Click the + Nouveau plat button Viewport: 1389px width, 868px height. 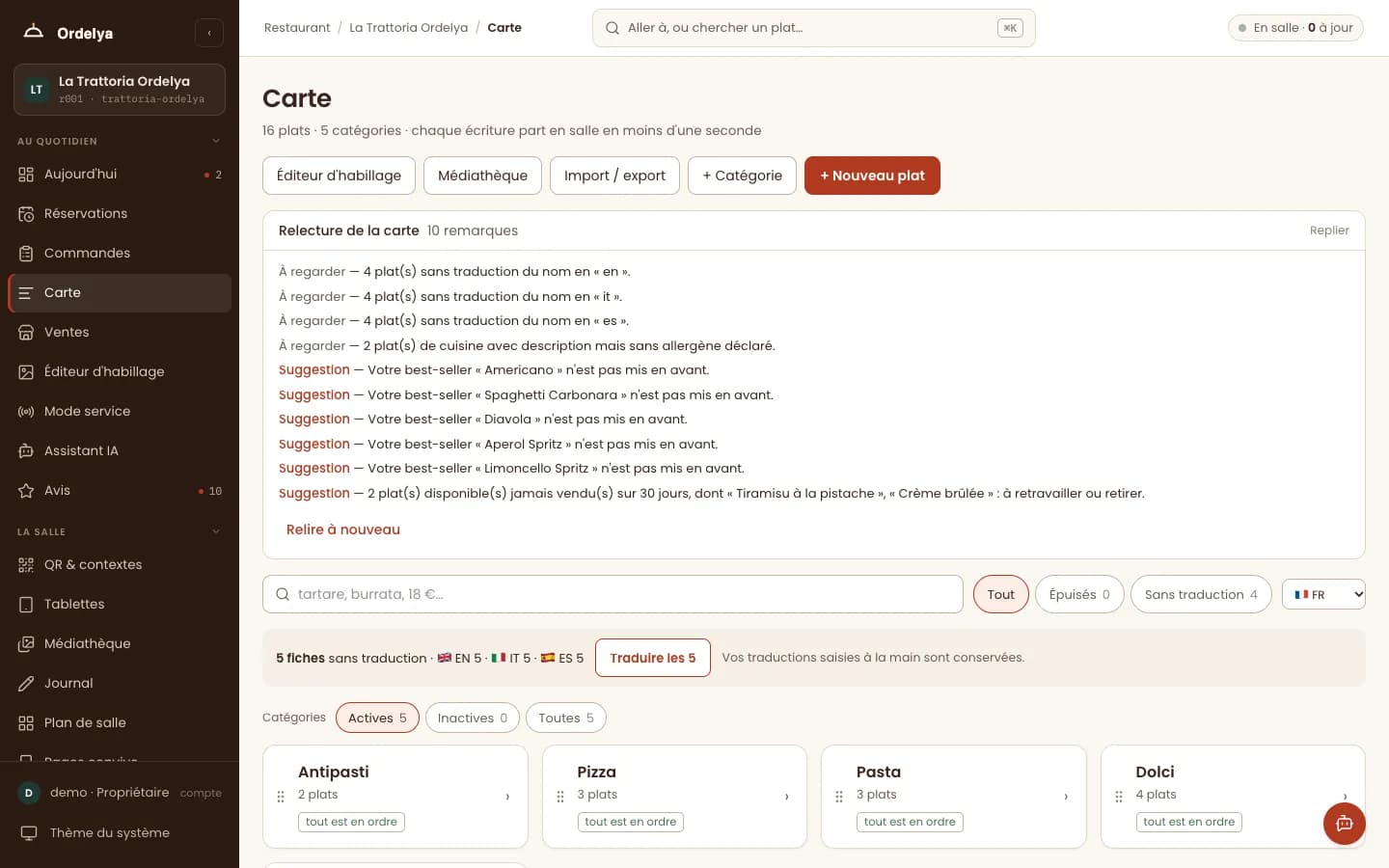[872, 176]
